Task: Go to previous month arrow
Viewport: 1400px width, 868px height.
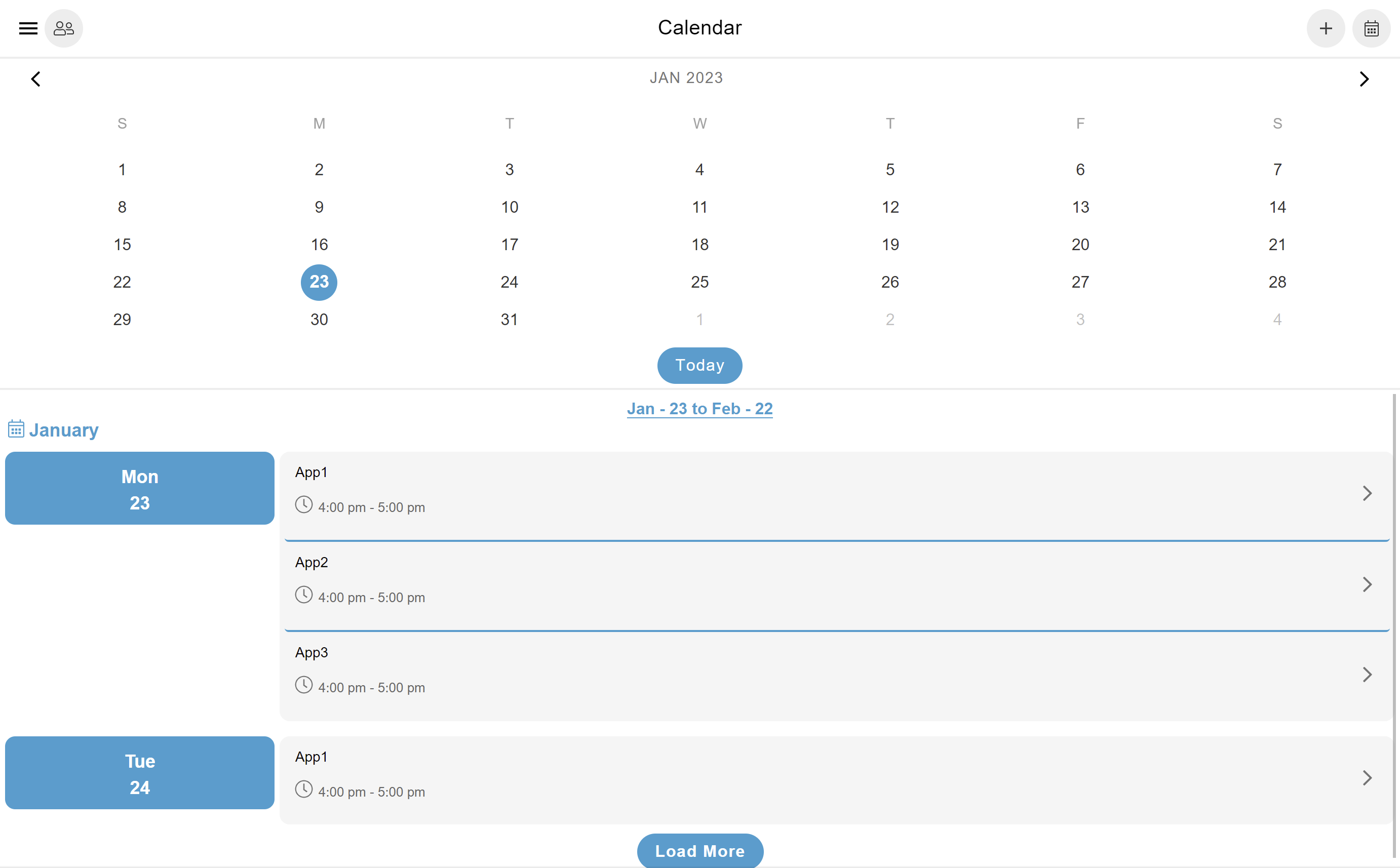Action: (35, 78)
